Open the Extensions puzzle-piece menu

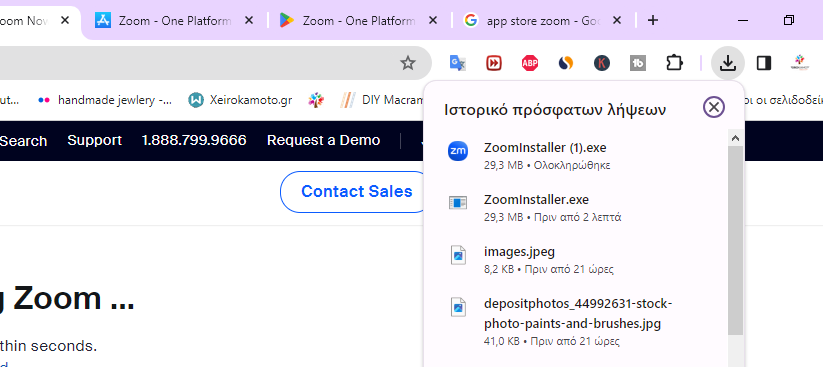point(674,64)
